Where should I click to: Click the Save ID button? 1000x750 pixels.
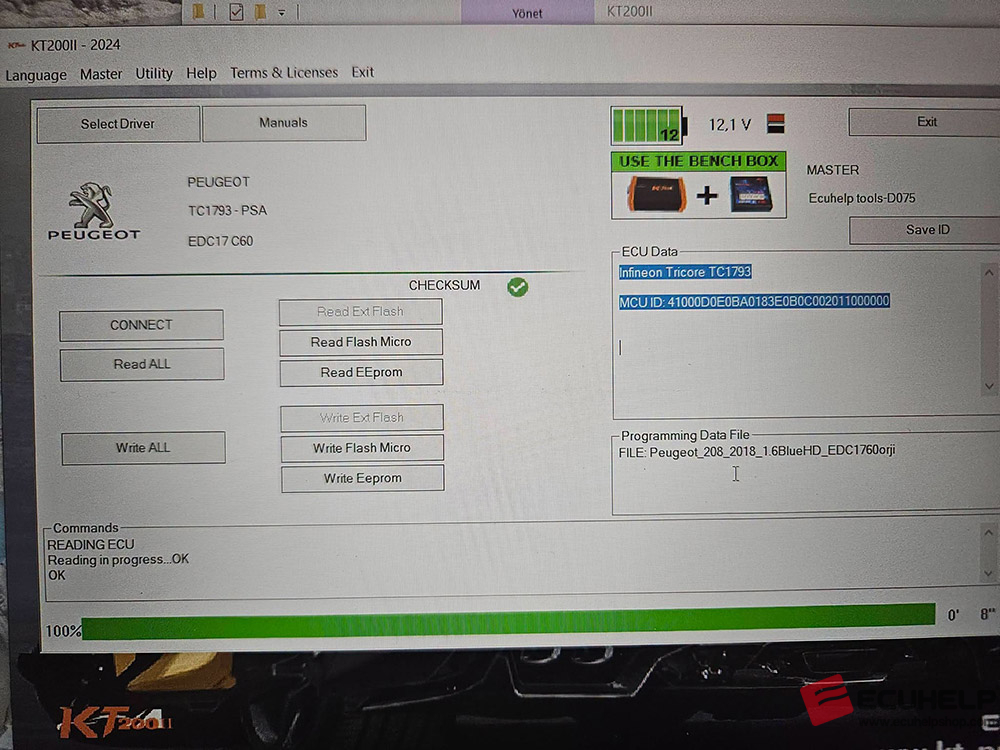tap(927, 230)
